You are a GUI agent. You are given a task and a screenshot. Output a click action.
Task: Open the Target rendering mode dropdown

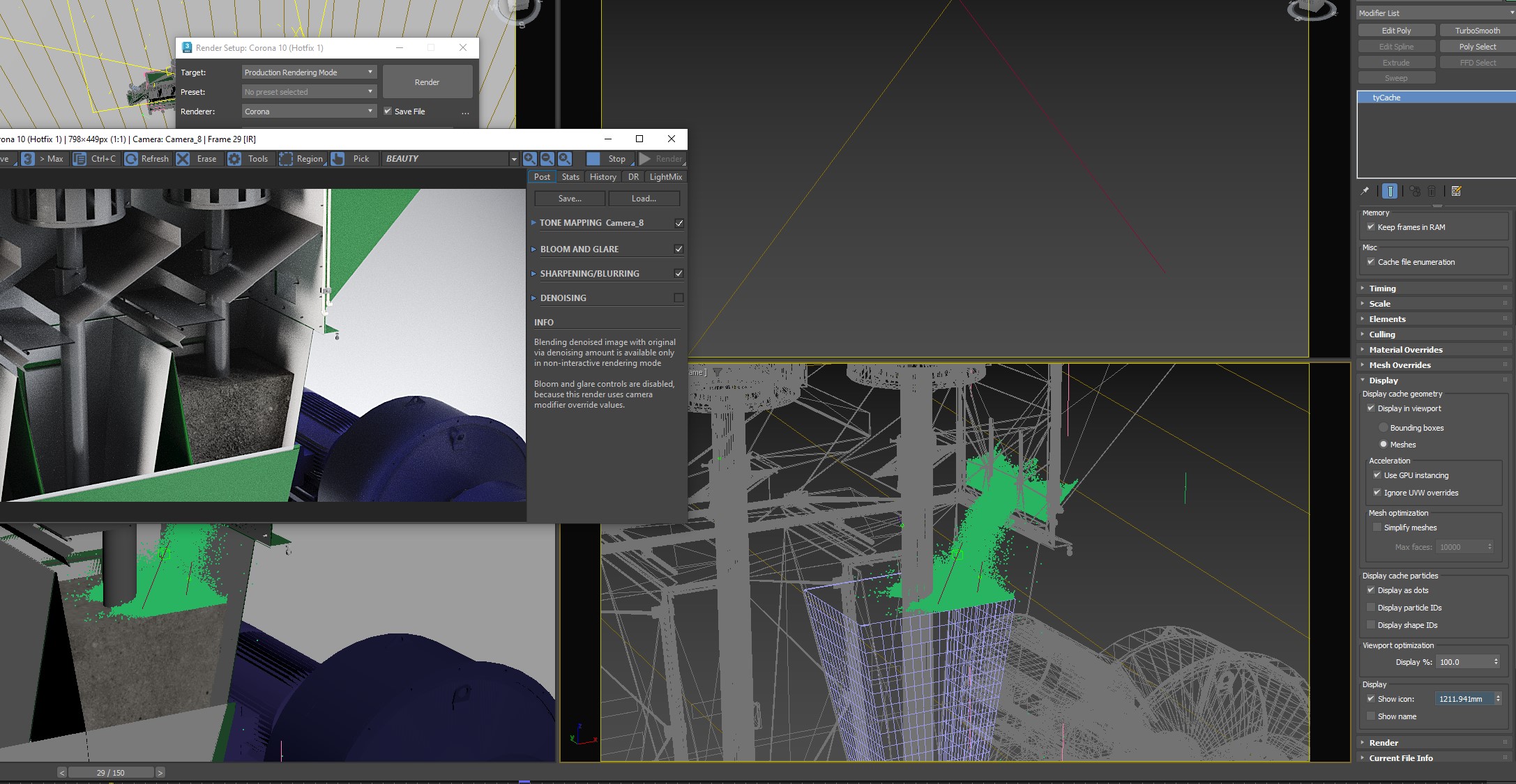[309, 72]
